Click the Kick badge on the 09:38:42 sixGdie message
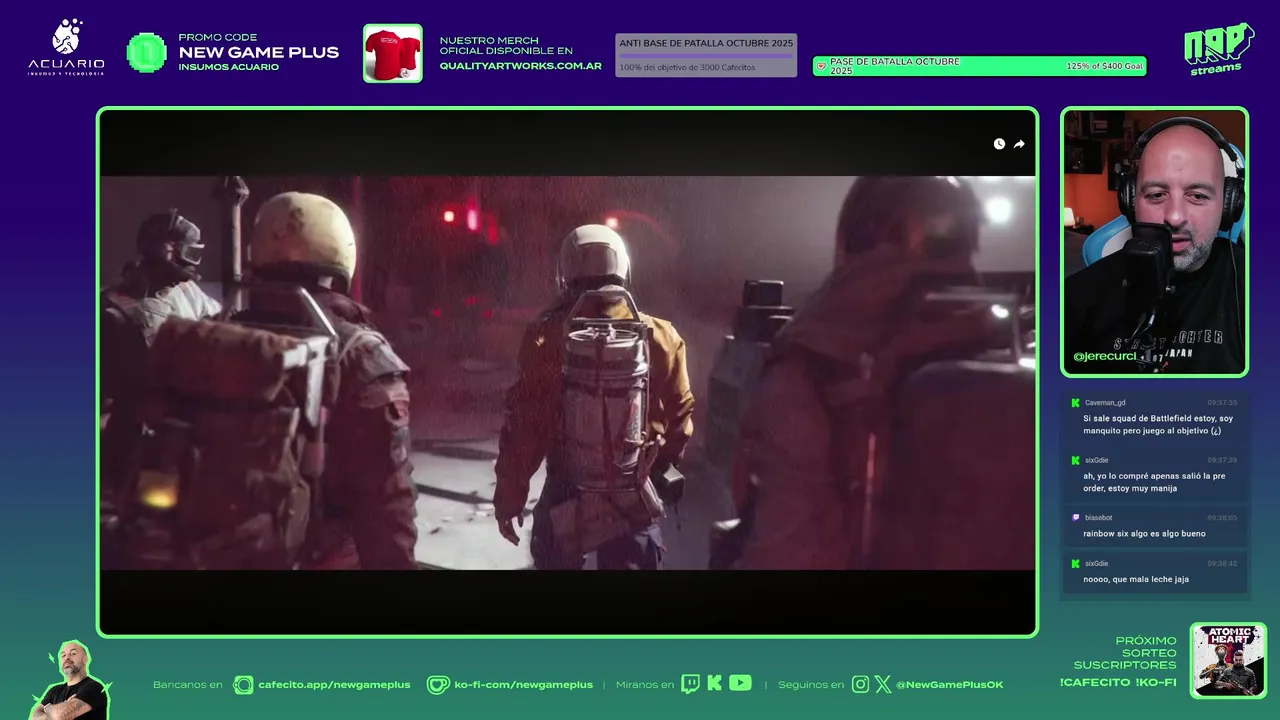1280x720 pixels. (1075, 564)
